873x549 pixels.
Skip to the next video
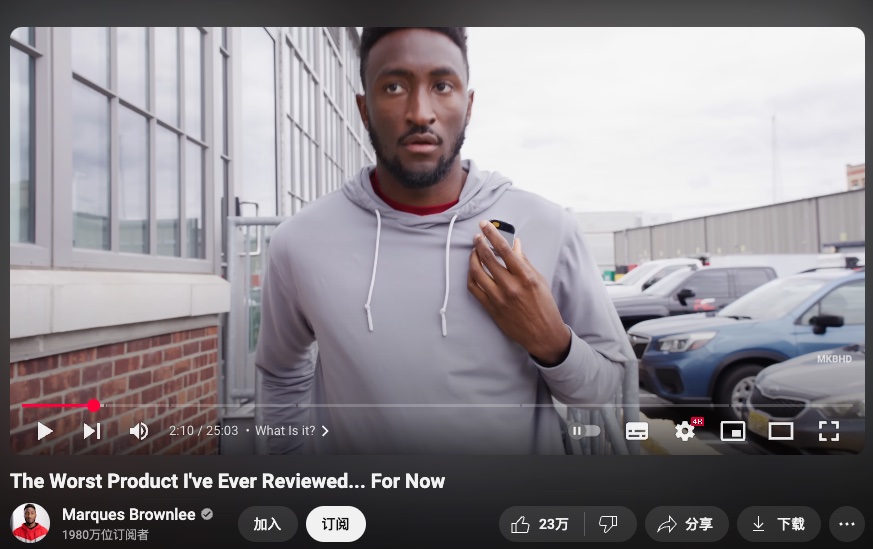[x=92, y=431]
